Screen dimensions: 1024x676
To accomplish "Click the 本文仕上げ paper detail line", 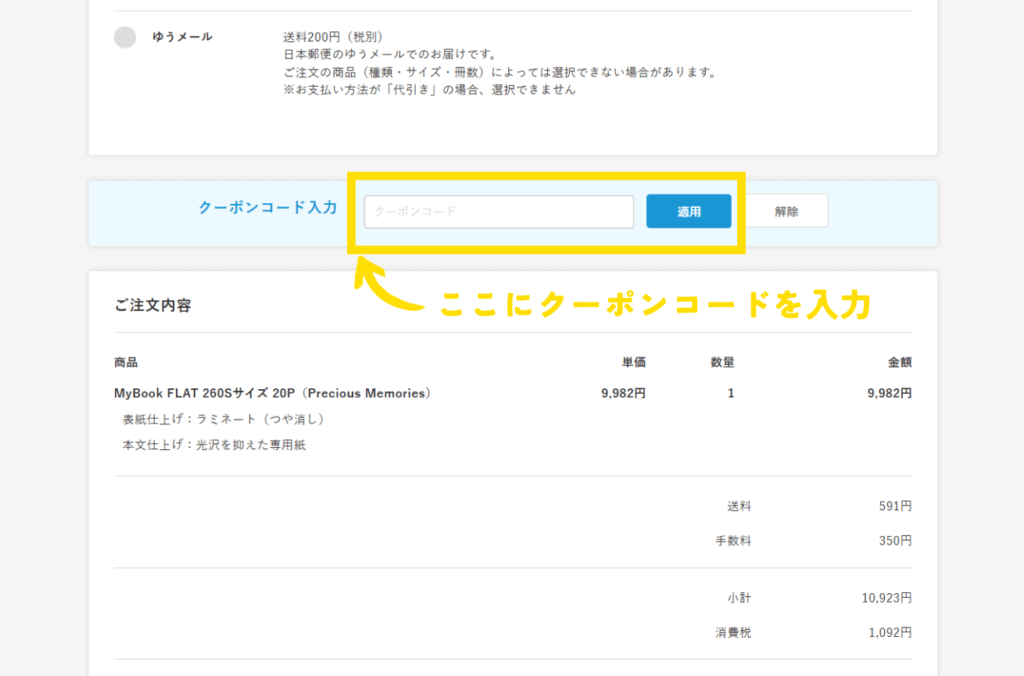I will [x=214, y=445].
